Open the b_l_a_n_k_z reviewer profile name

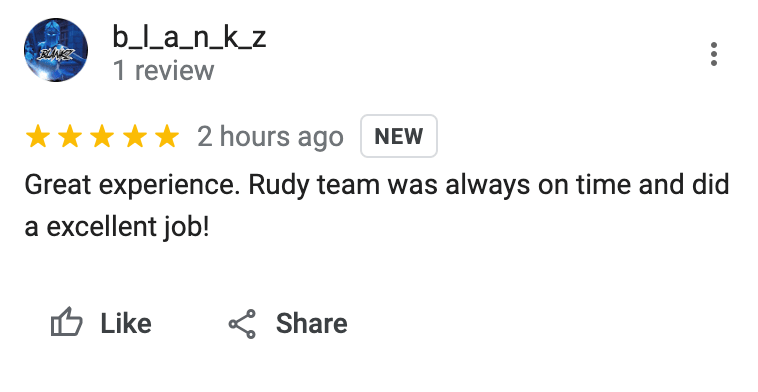click(189, 38)
